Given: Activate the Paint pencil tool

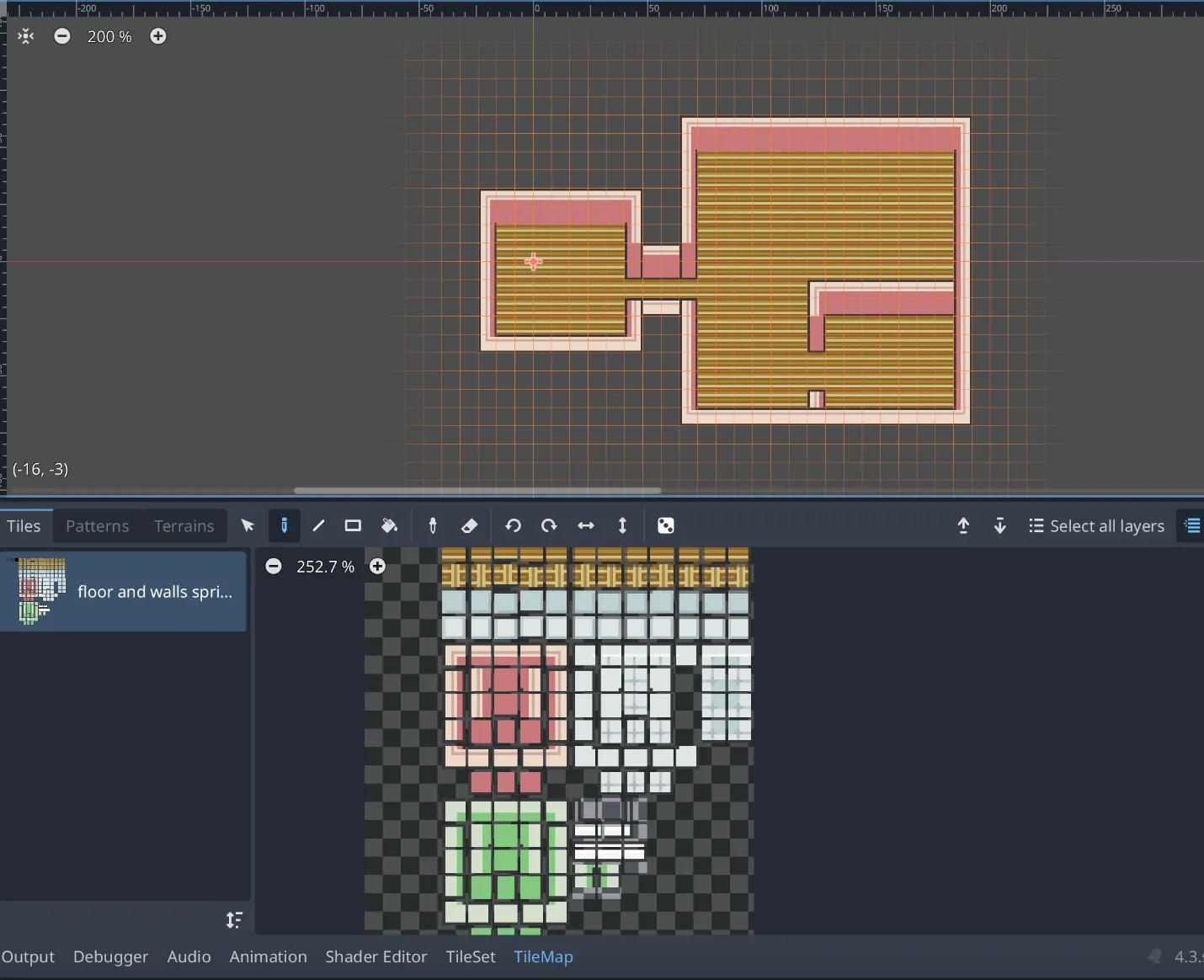Looking at the screenshot, I should [x=284, y=526].
